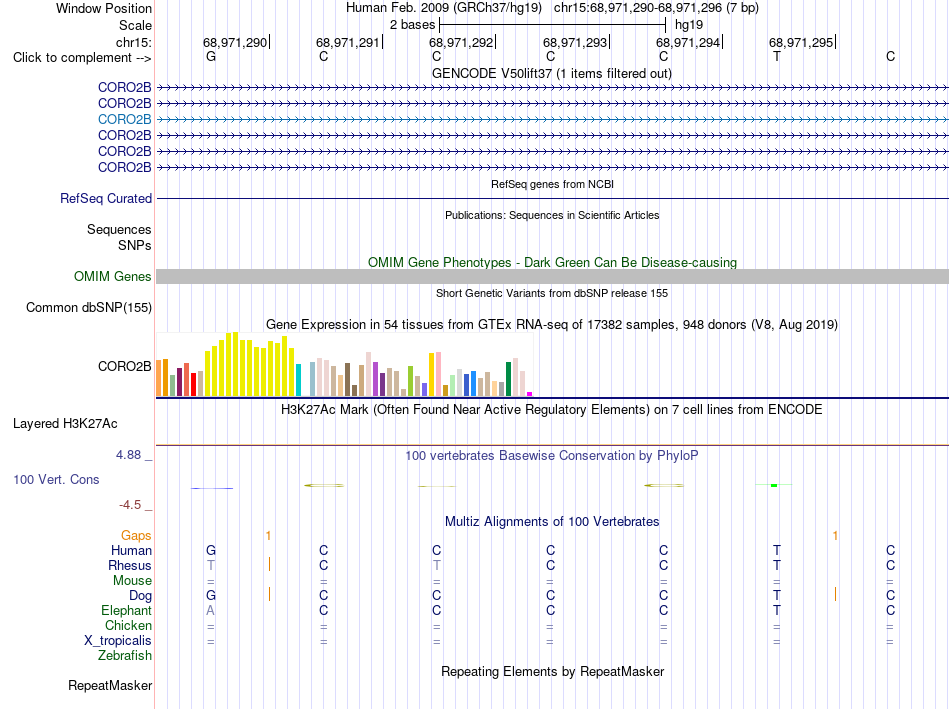950x709 pixels.
Task: Click the 'Click to complement -->' label
Action: [82, 58]
